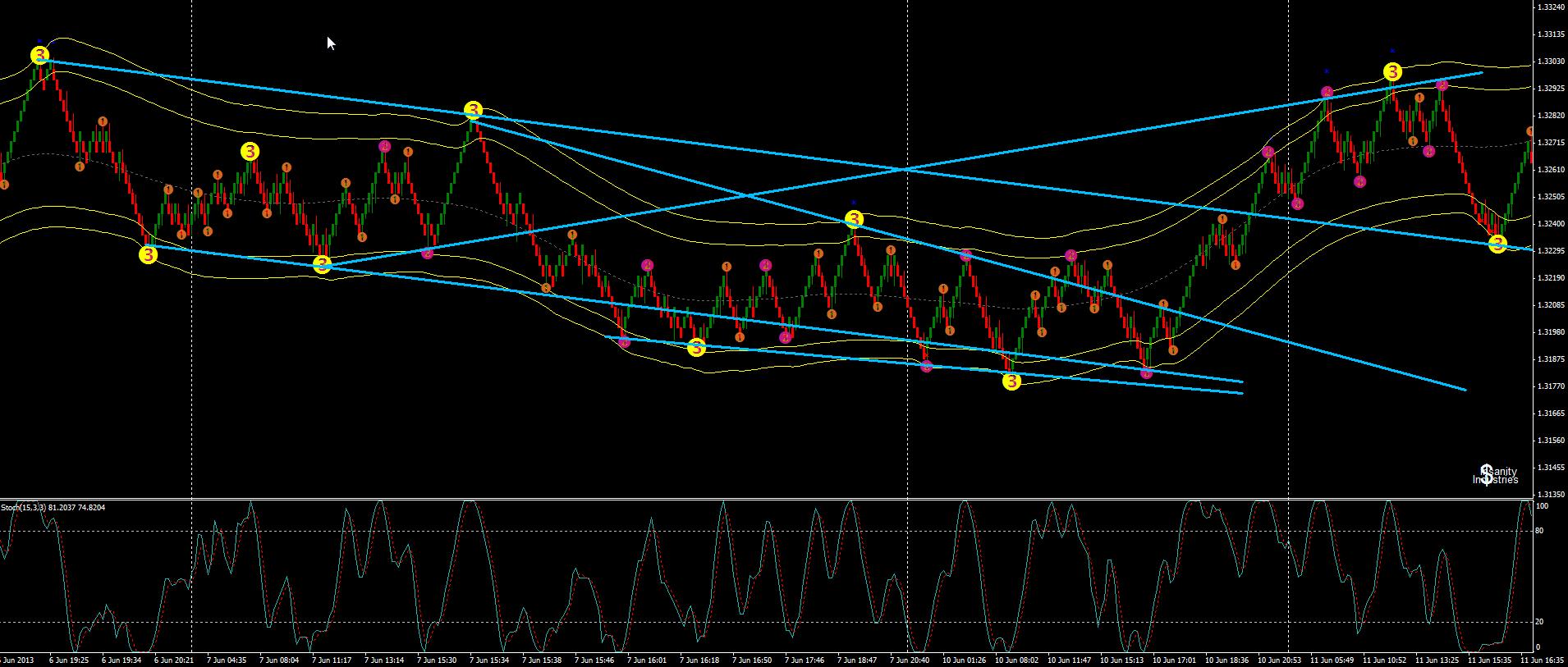Viewport: 1568px width, 667px height.
Task: Select the yellow 3 marker at the peak above 11 Jun 10:52
Action: 1392,71
